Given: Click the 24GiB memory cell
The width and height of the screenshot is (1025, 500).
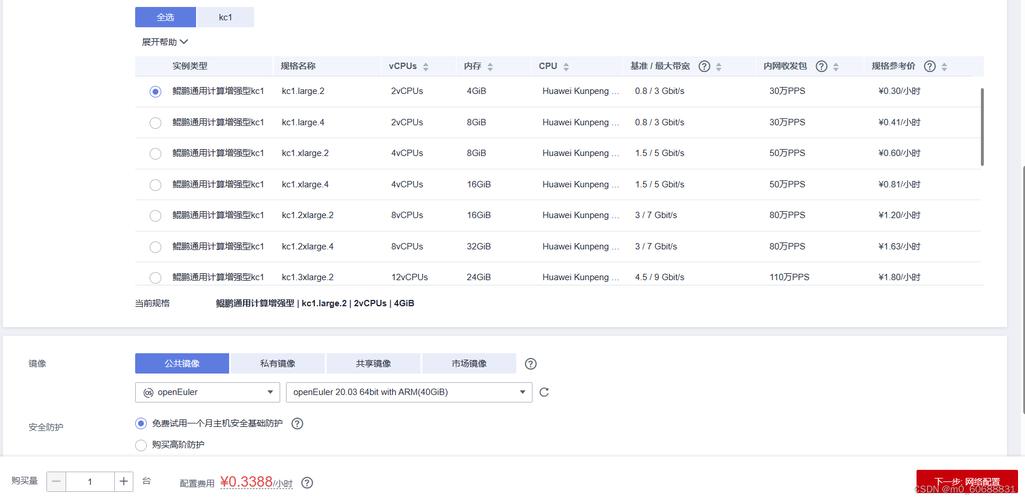Looking at the screenshot, I should coord(479,277).
